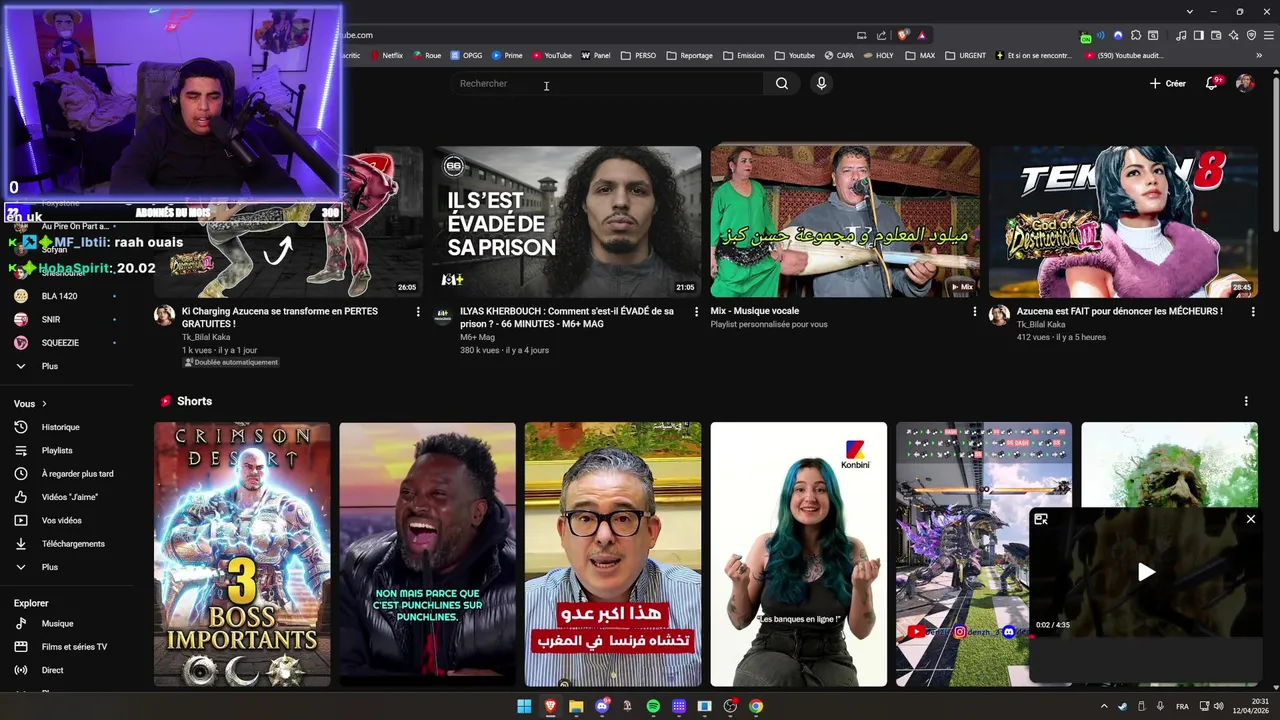Screen dimensions: 1280x720
Task: Open options for Ki Charging Azucena video
Action: click(x=418, y=312)
